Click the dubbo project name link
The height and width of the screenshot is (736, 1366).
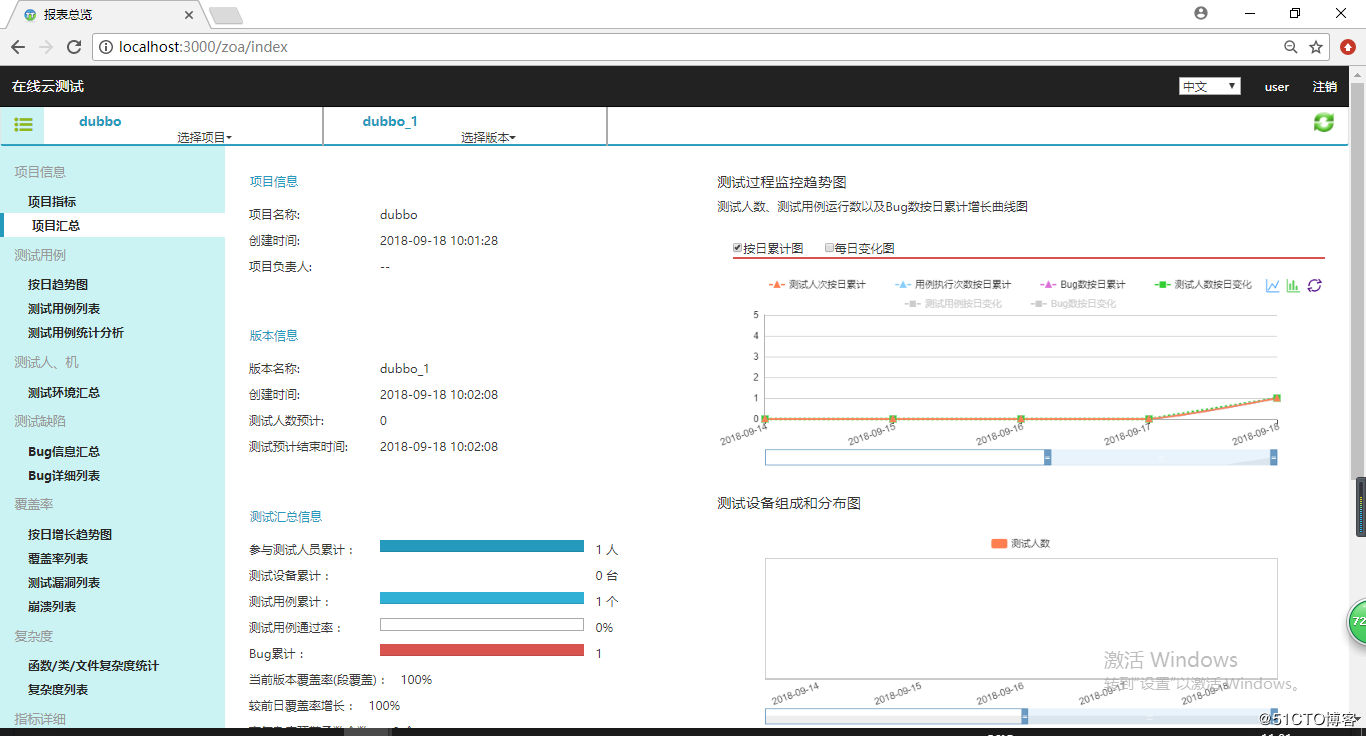coord(100,121)
